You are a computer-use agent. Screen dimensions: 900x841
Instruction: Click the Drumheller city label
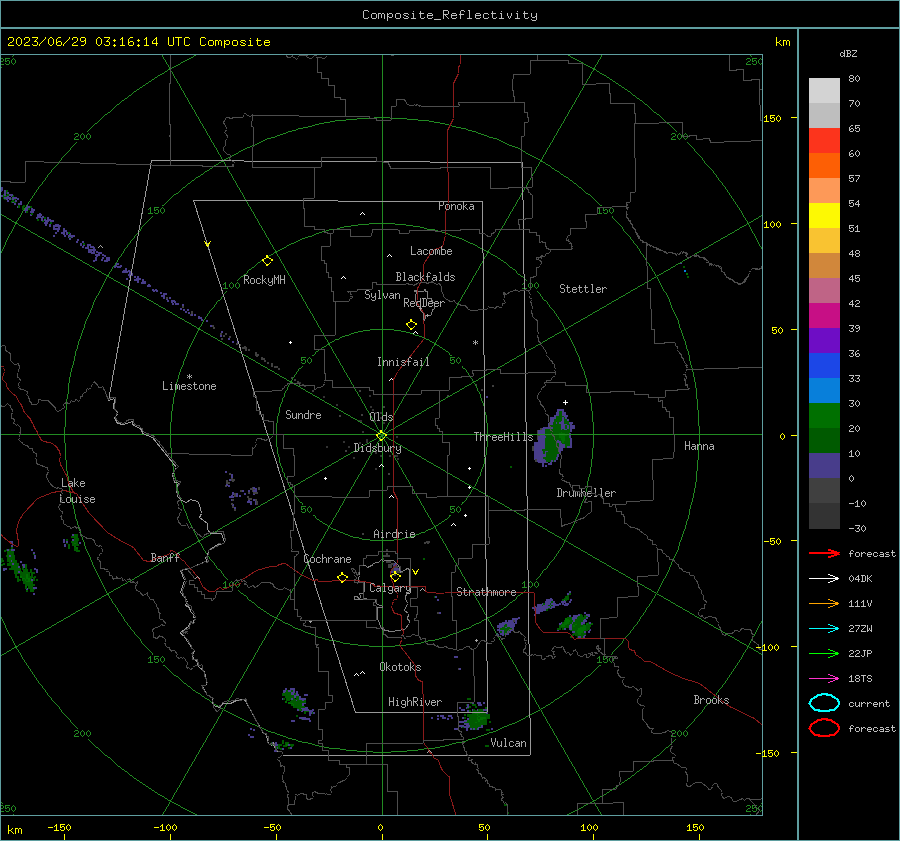[586, 493]
